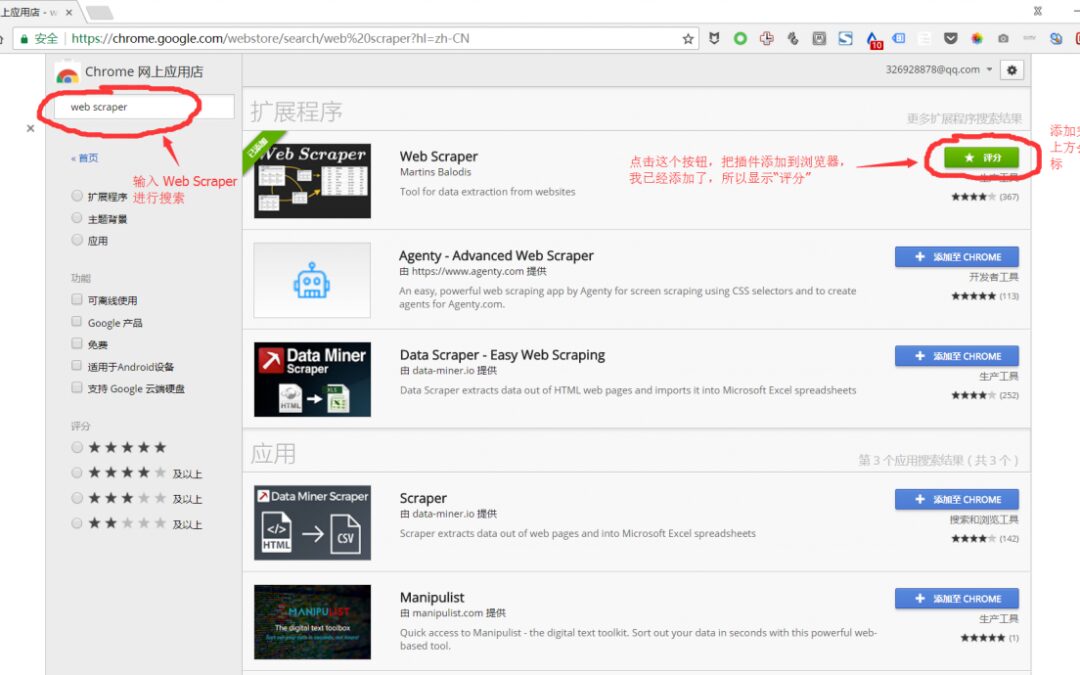Viewport: 1080px width, 675px height.
Task: Select four stars and above rating
Action: point(77,473)
